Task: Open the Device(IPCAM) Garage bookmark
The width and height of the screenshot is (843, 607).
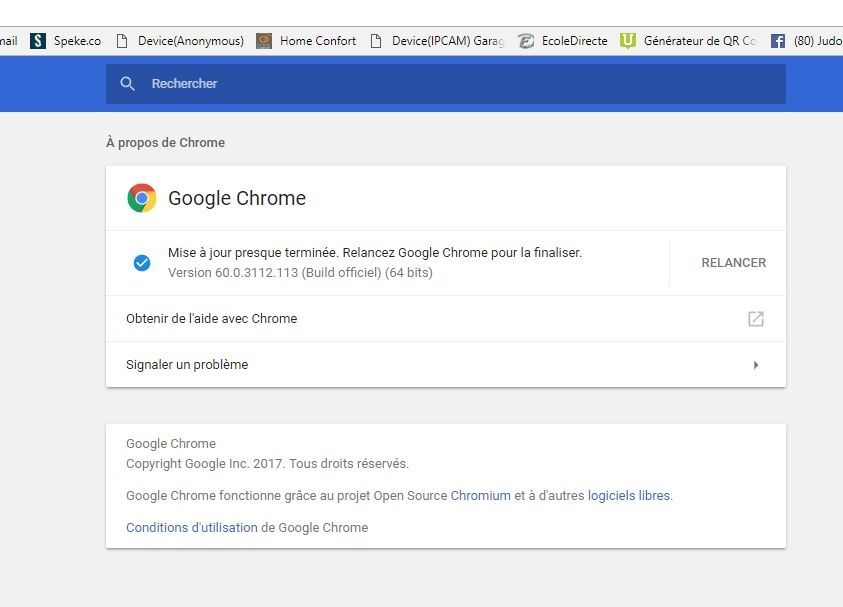Action: pyautogui.click(x=438, y=41)
